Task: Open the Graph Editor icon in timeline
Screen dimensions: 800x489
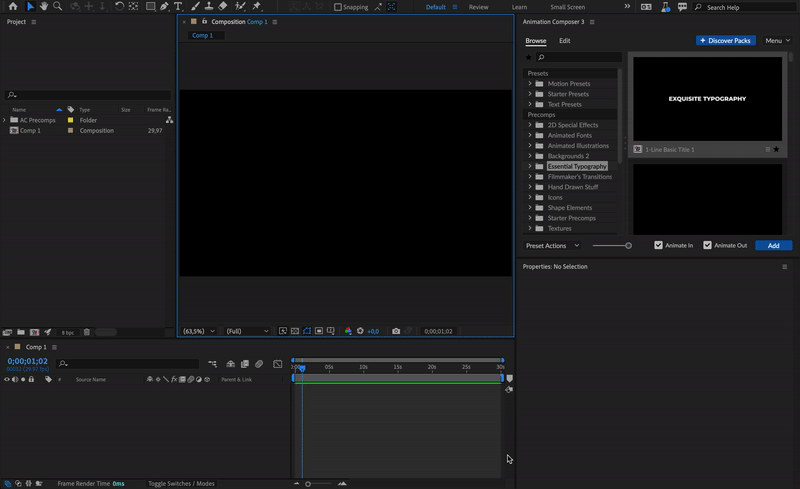Action: coord(278,364)
